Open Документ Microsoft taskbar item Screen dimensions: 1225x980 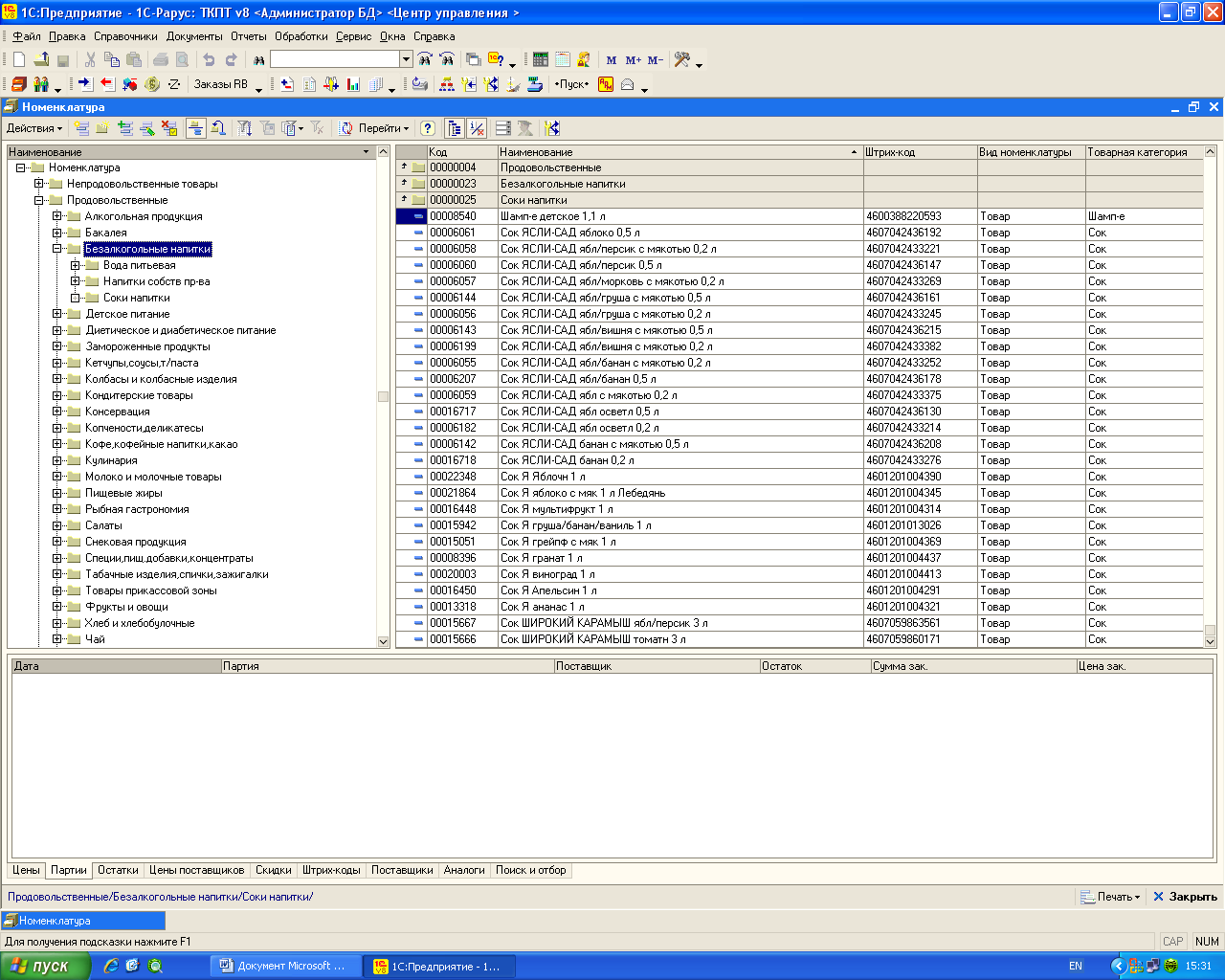coord(286,967)
